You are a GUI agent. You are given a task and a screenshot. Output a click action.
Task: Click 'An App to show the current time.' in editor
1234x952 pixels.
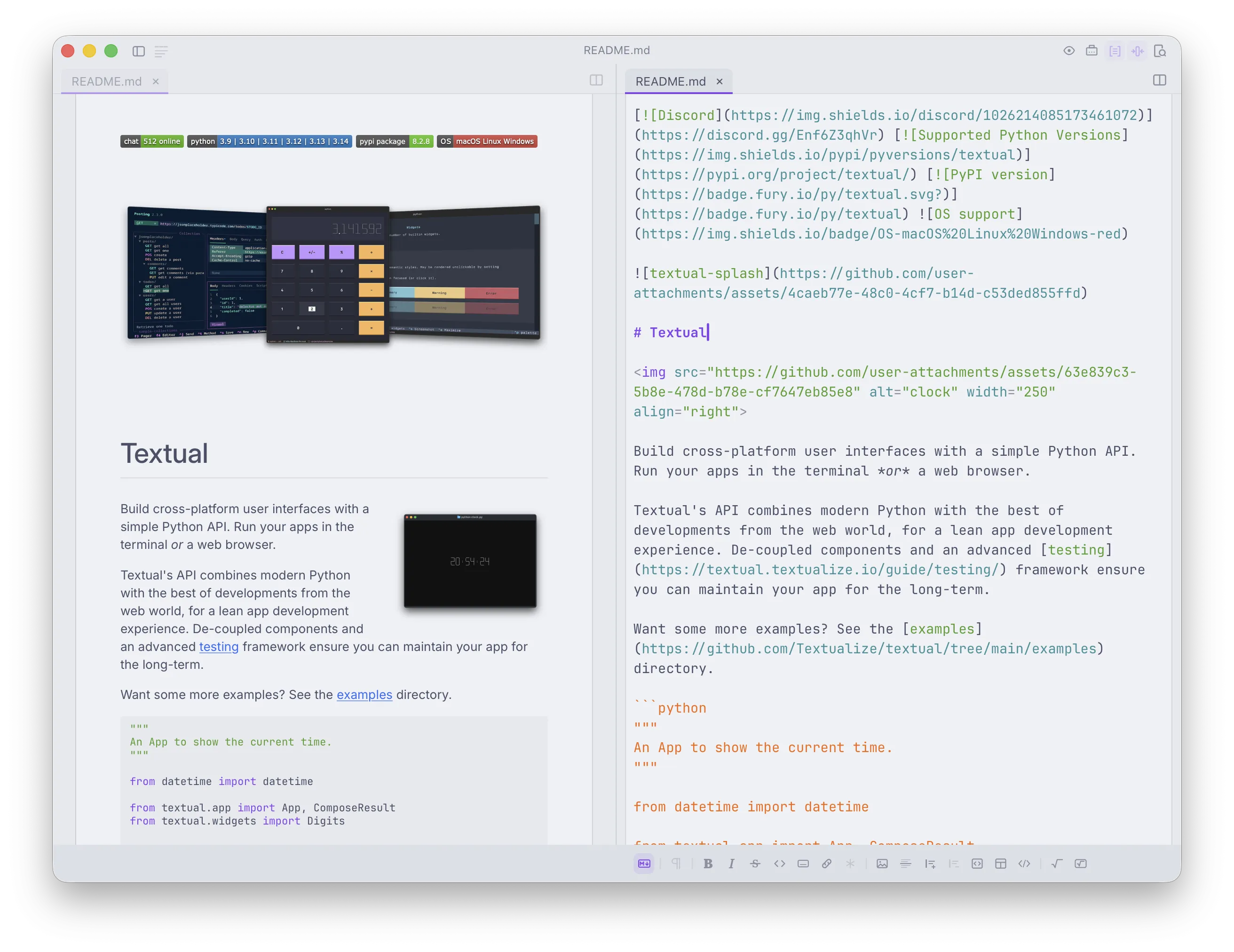[x=763, y=747]
